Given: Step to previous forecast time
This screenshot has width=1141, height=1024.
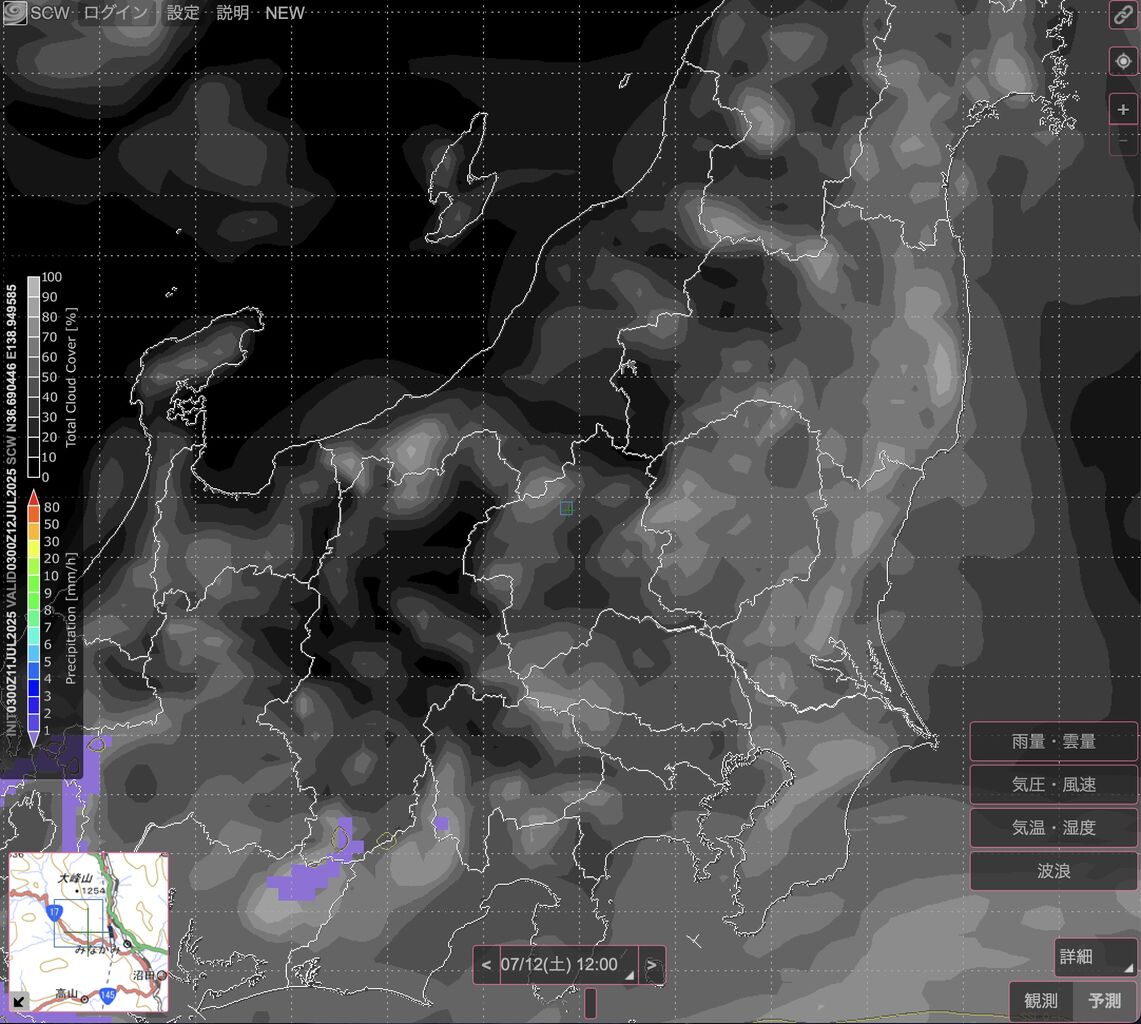Looking at the screenshot, I should 486,965.
